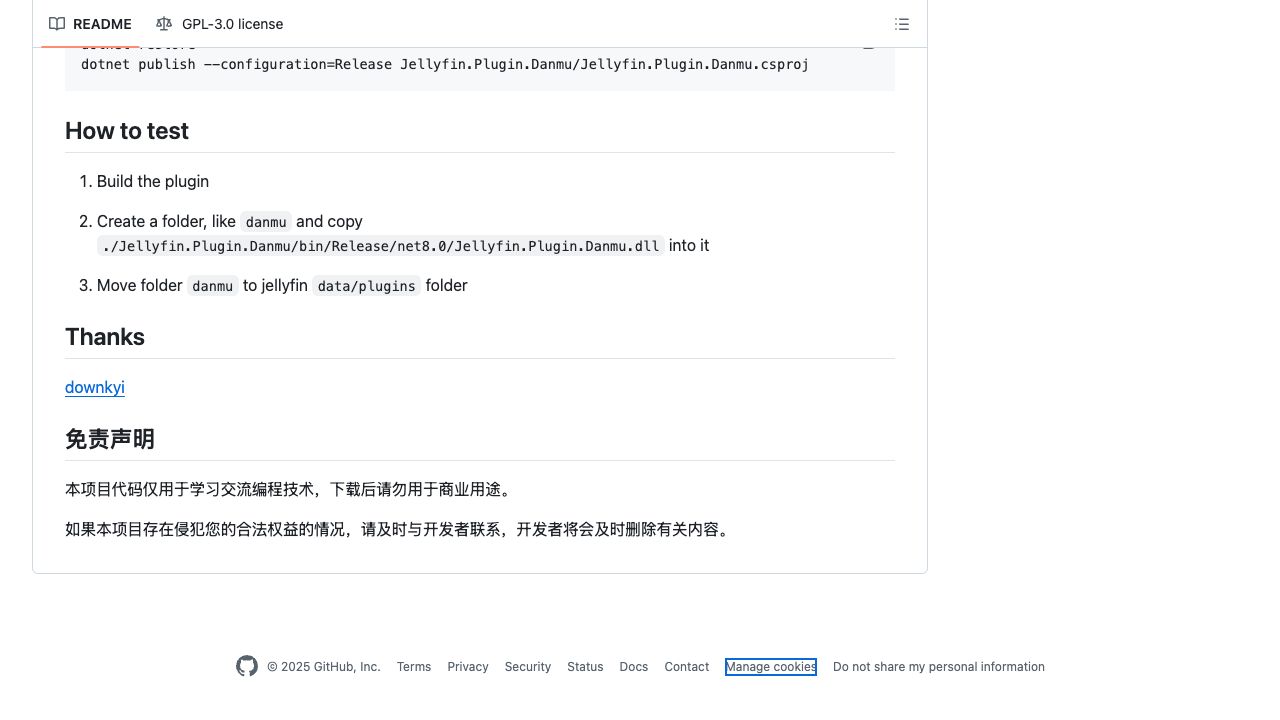The image size is (1280, 720).
Task: Open the Terms link in the footer
Action: [x=414, y=666]
